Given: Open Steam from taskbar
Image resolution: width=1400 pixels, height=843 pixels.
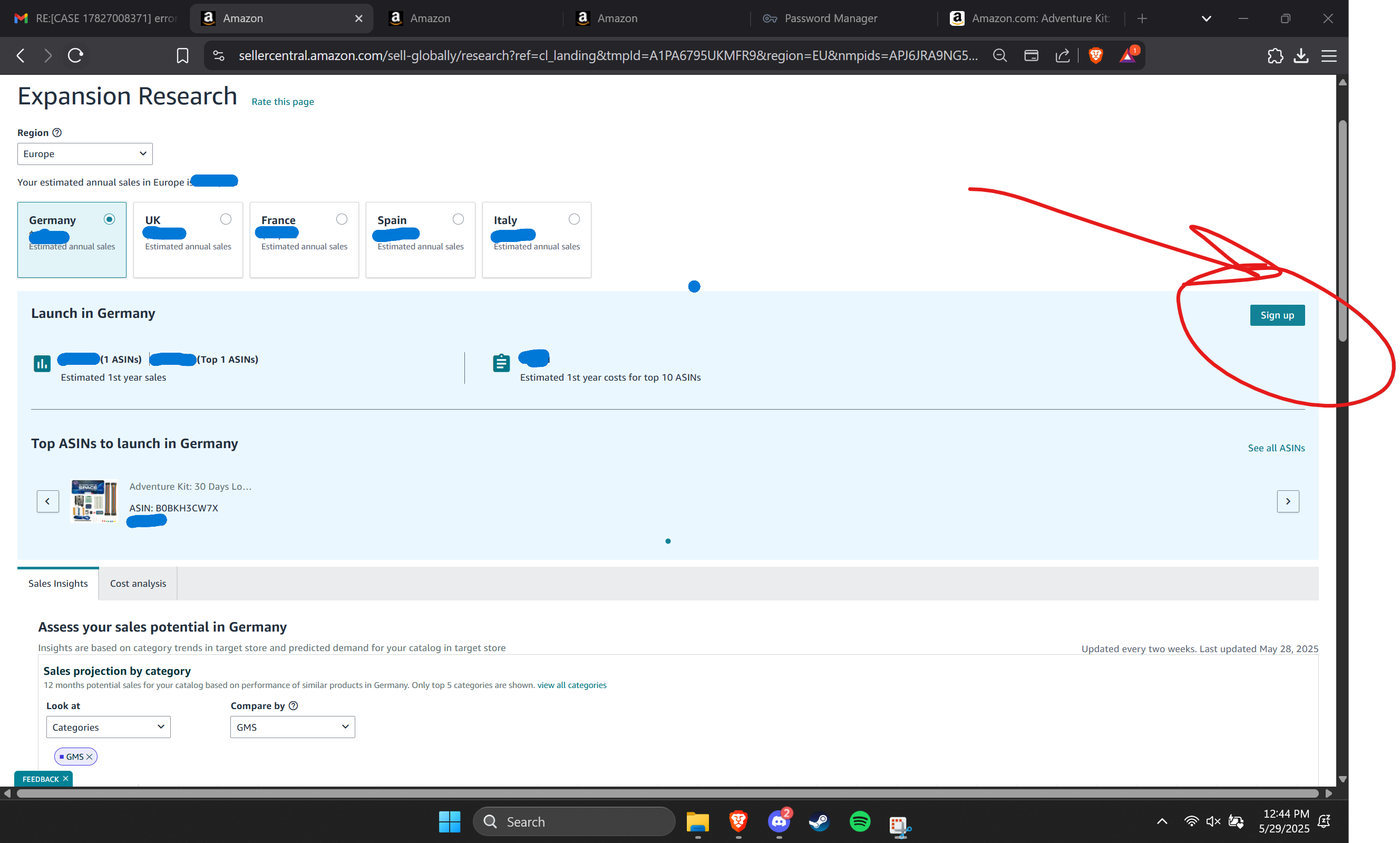Looking at the screenshot, I should click(819, 821).
